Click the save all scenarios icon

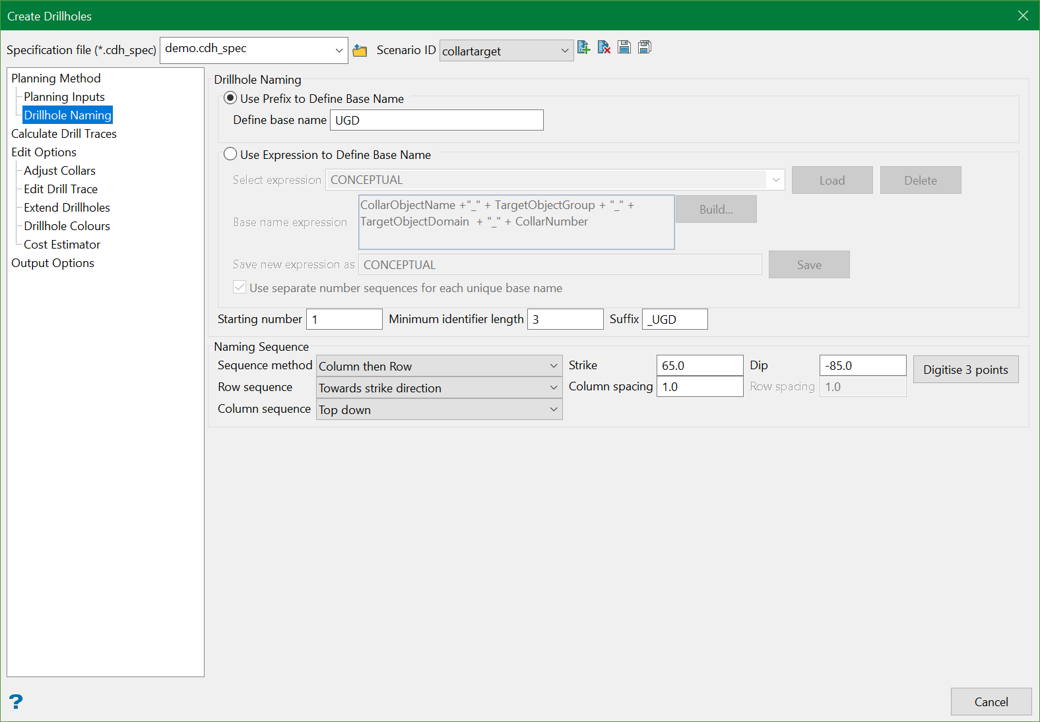[x=645, y=48]
